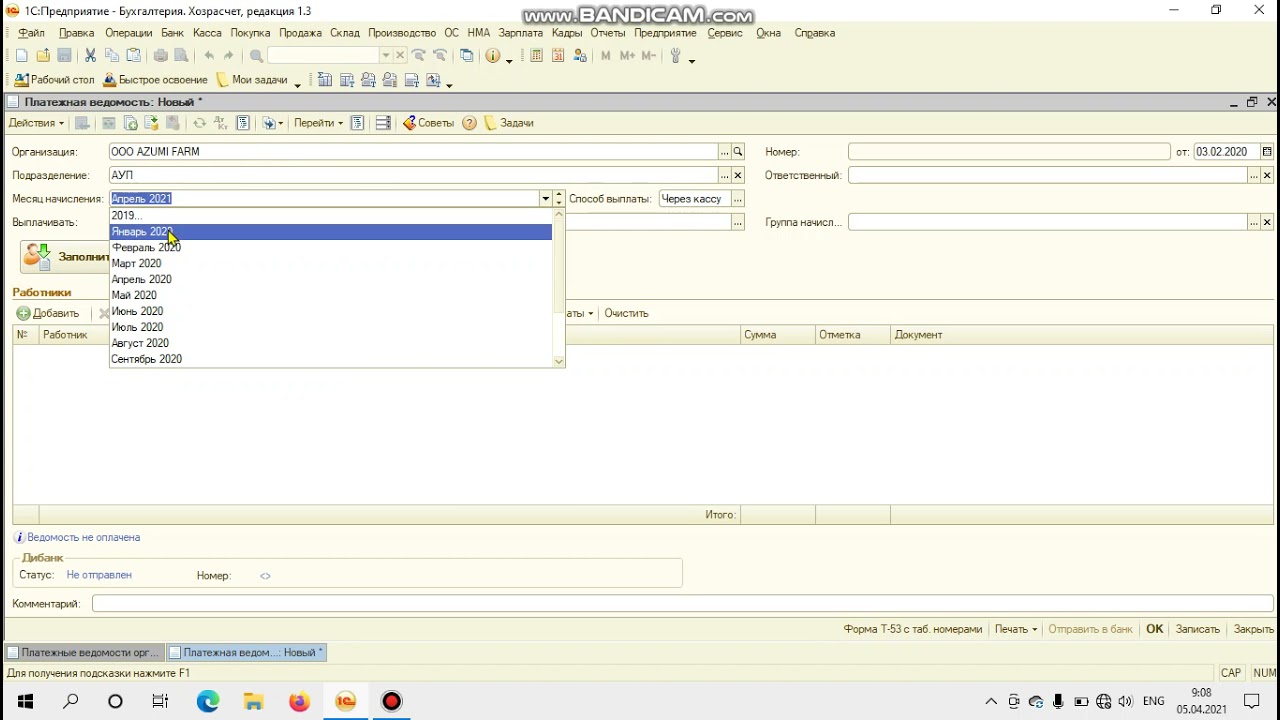Click the month list scrollbar down arrow

pyautogui.click(x=559, y=361)
